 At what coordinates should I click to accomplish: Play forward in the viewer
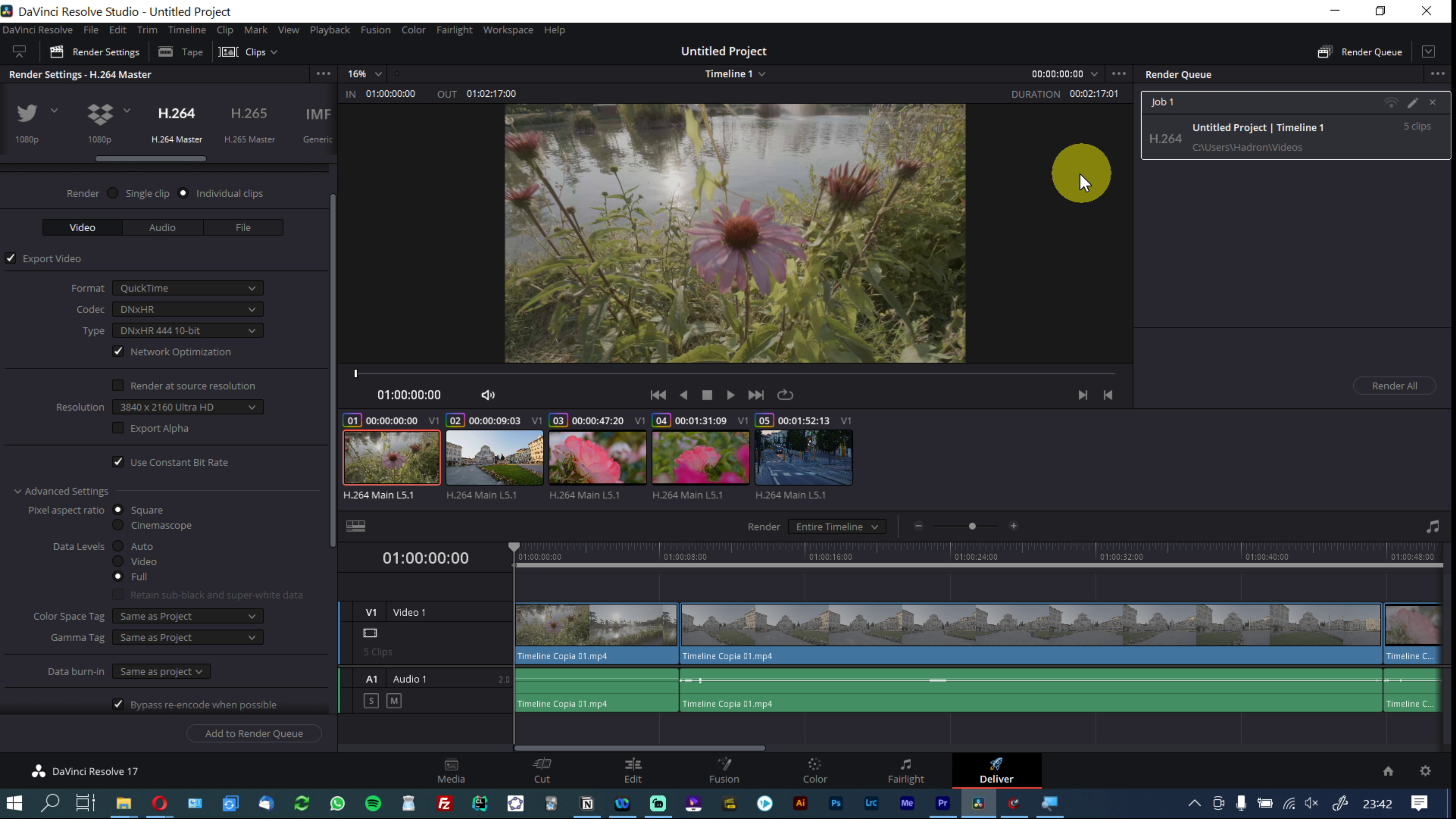[x=730, y=395]
